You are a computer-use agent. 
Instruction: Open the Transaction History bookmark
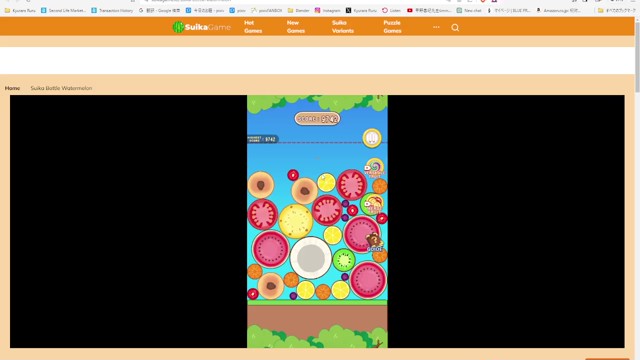(112, 10)
